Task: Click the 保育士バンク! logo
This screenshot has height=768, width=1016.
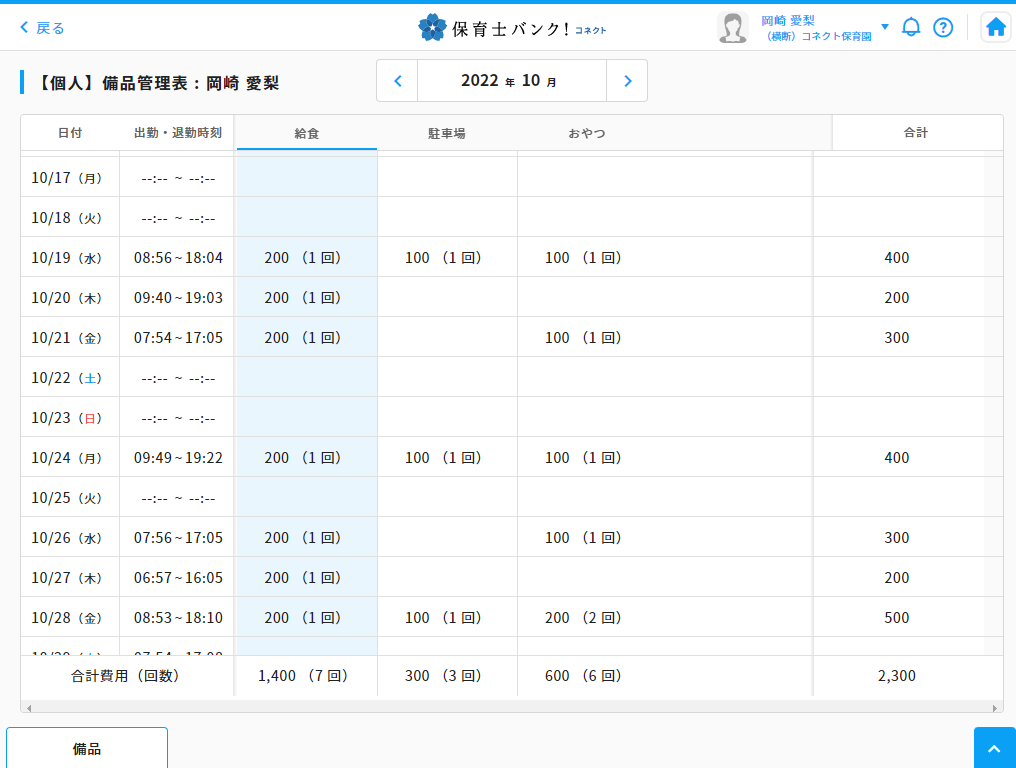Action: 512,28
